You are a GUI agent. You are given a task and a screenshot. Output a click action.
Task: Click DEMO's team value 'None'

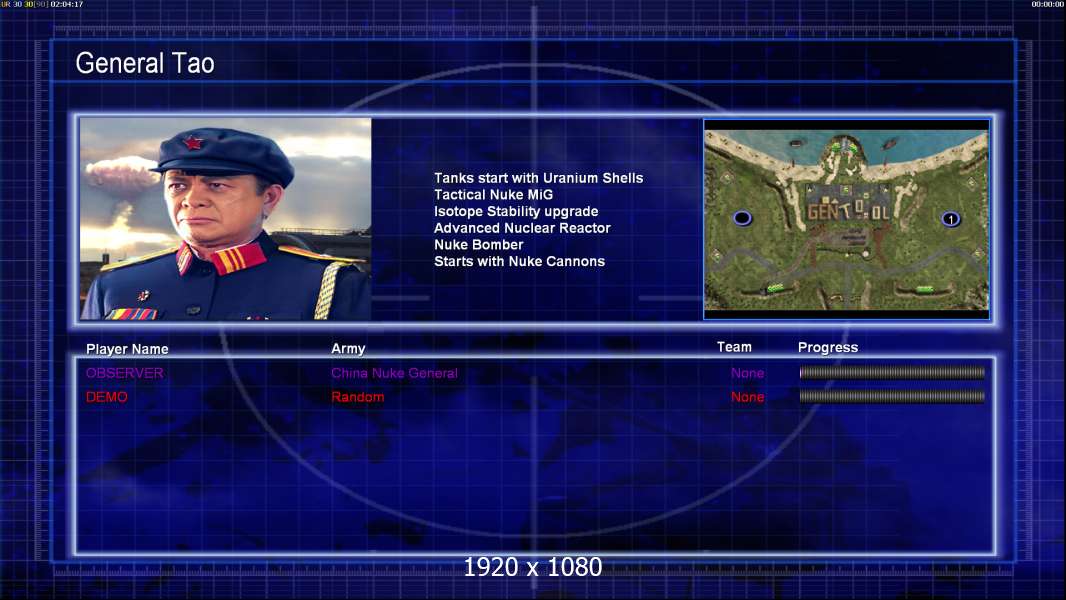[747, 397]
